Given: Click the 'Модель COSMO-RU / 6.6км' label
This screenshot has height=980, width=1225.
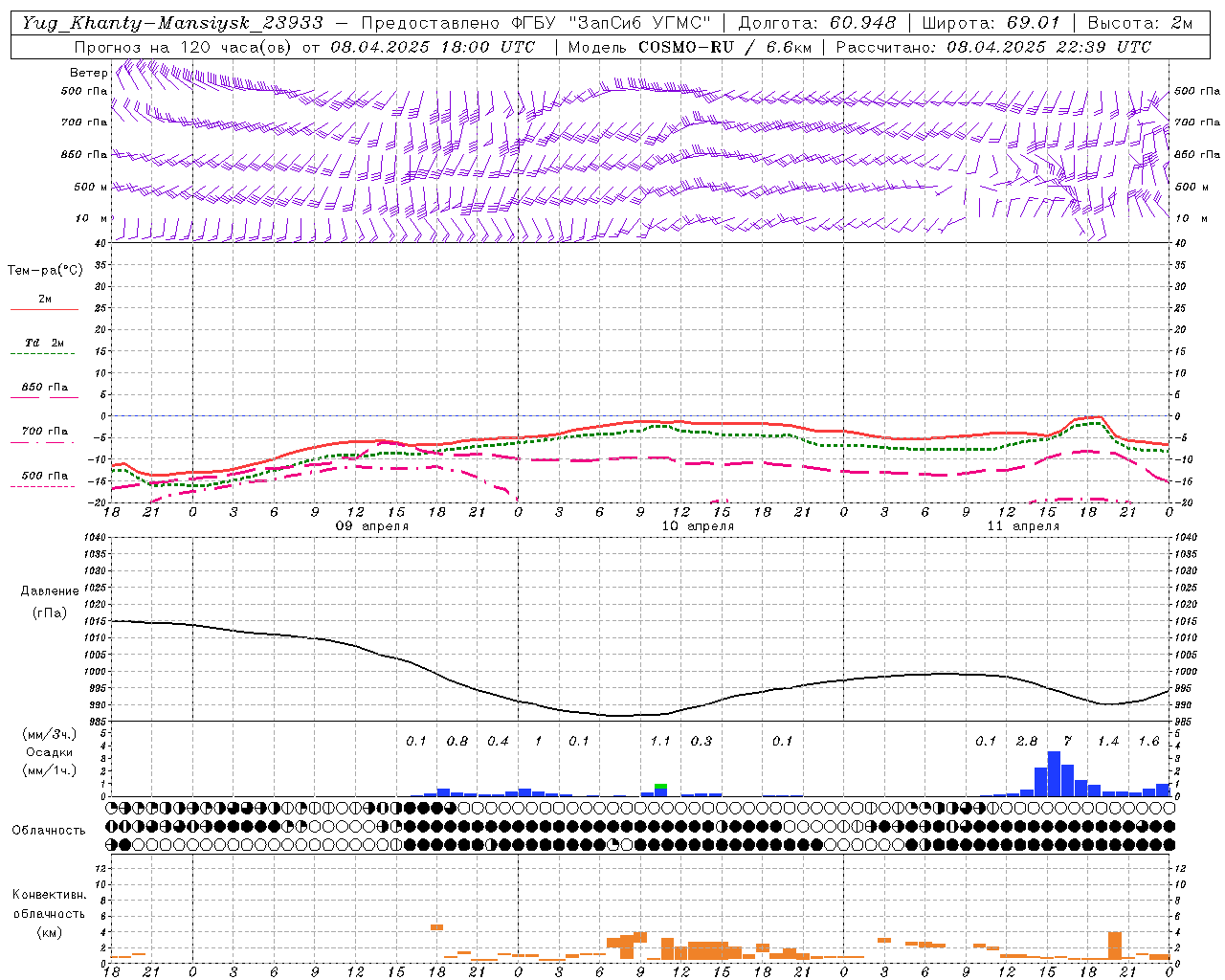Looking at the screenshot, I should click(689, 47).
